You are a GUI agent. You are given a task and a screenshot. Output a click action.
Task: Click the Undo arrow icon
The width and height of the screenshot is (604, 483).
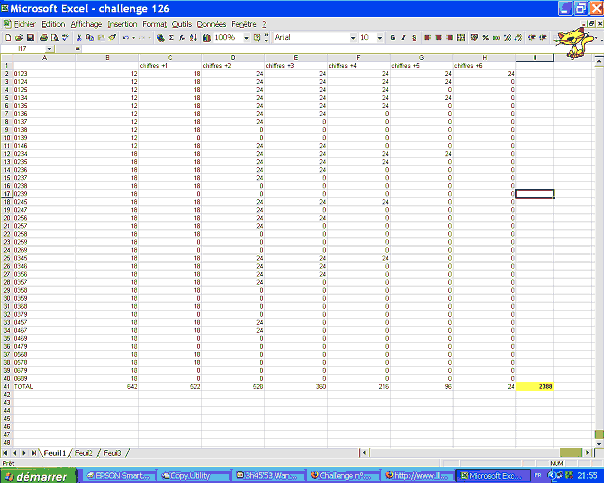tap(125, 37)
